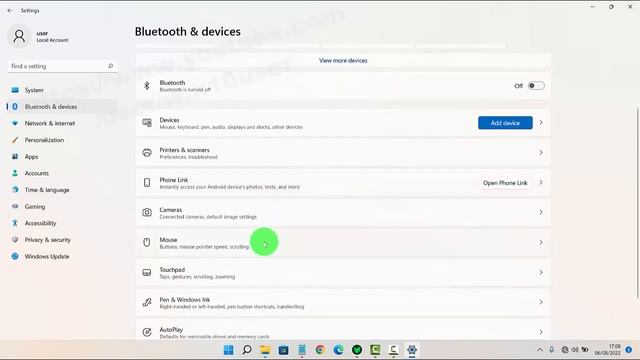
Task: Click the Touchpad settings row title
Action: coord(172,270)
